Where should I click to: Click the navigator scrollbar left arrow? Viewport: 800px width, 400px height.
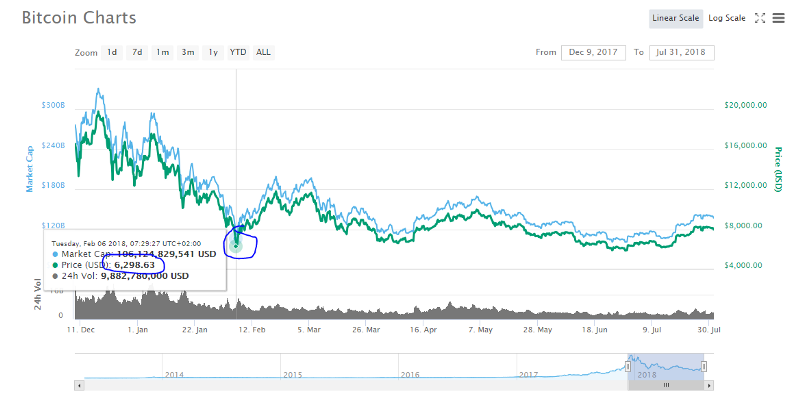tap(78, 385)
